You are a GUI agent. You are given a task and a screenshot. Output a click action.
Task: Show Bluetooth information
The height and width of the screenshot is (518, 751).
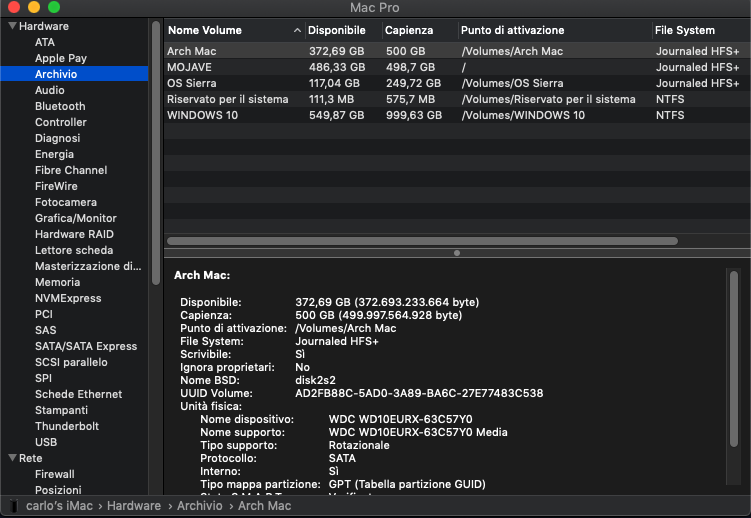click(x=60, y=106)
